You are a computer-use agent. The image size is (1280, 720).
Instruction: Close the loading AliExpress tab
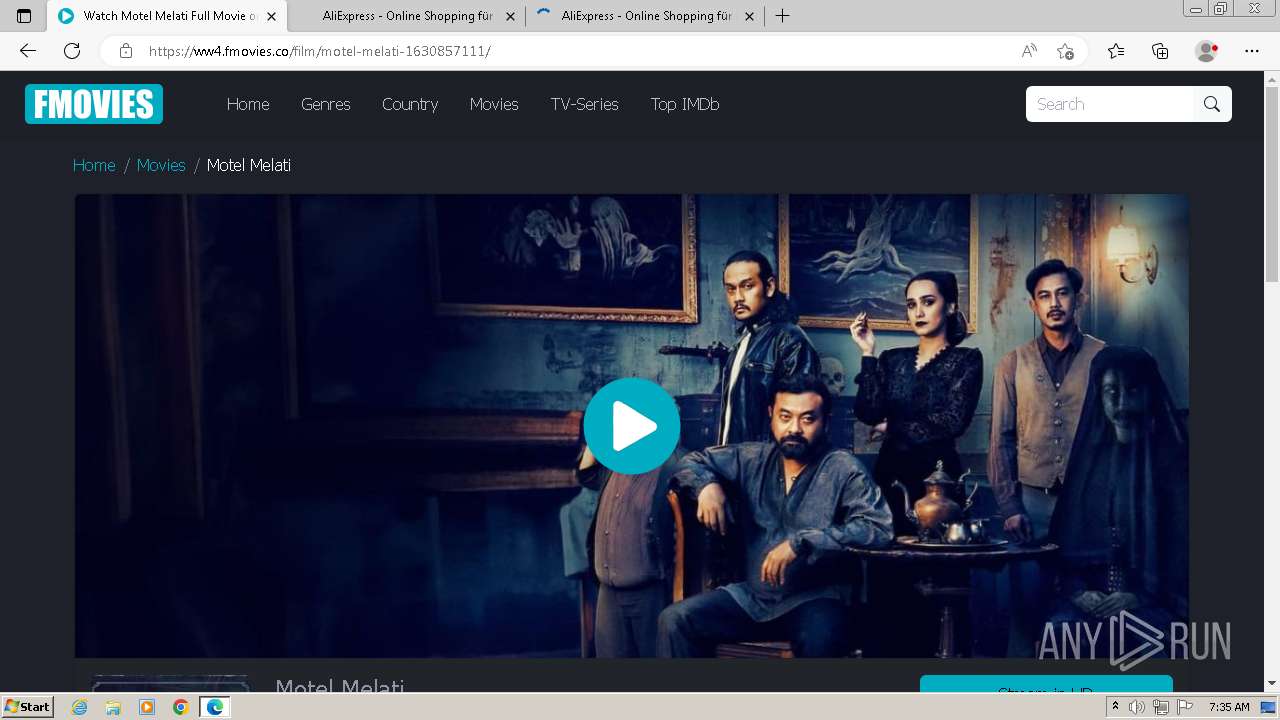pos(749,16)
